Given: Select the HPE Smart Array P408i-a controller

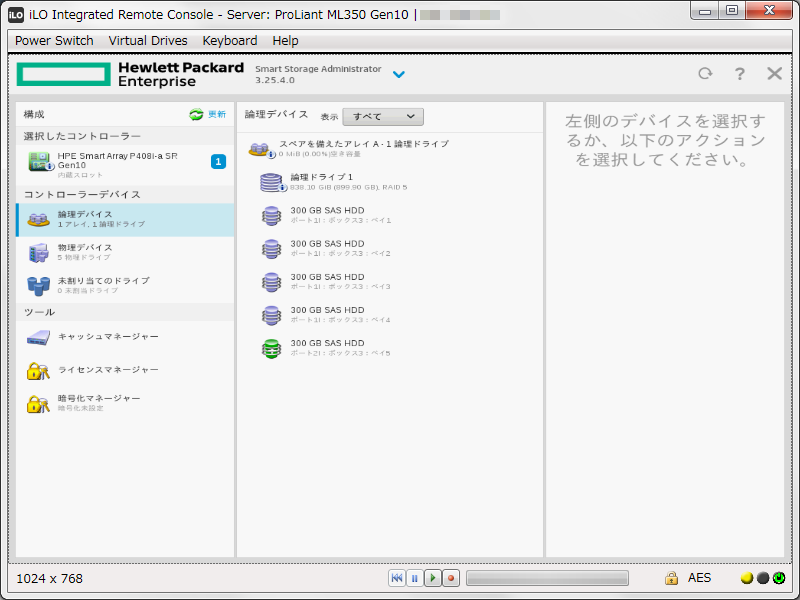Looking at the screenshot, I should pyautogui.click(x=120, y=164).
